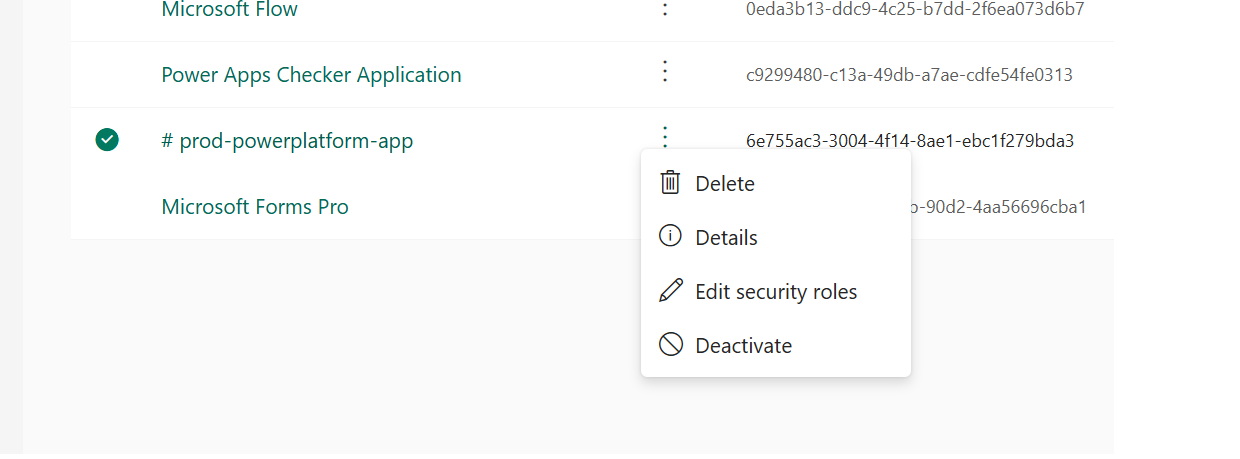1240x459 pixels.
Task: Click the prohibited circle icon for Deactivate
Action: (670, 345)
